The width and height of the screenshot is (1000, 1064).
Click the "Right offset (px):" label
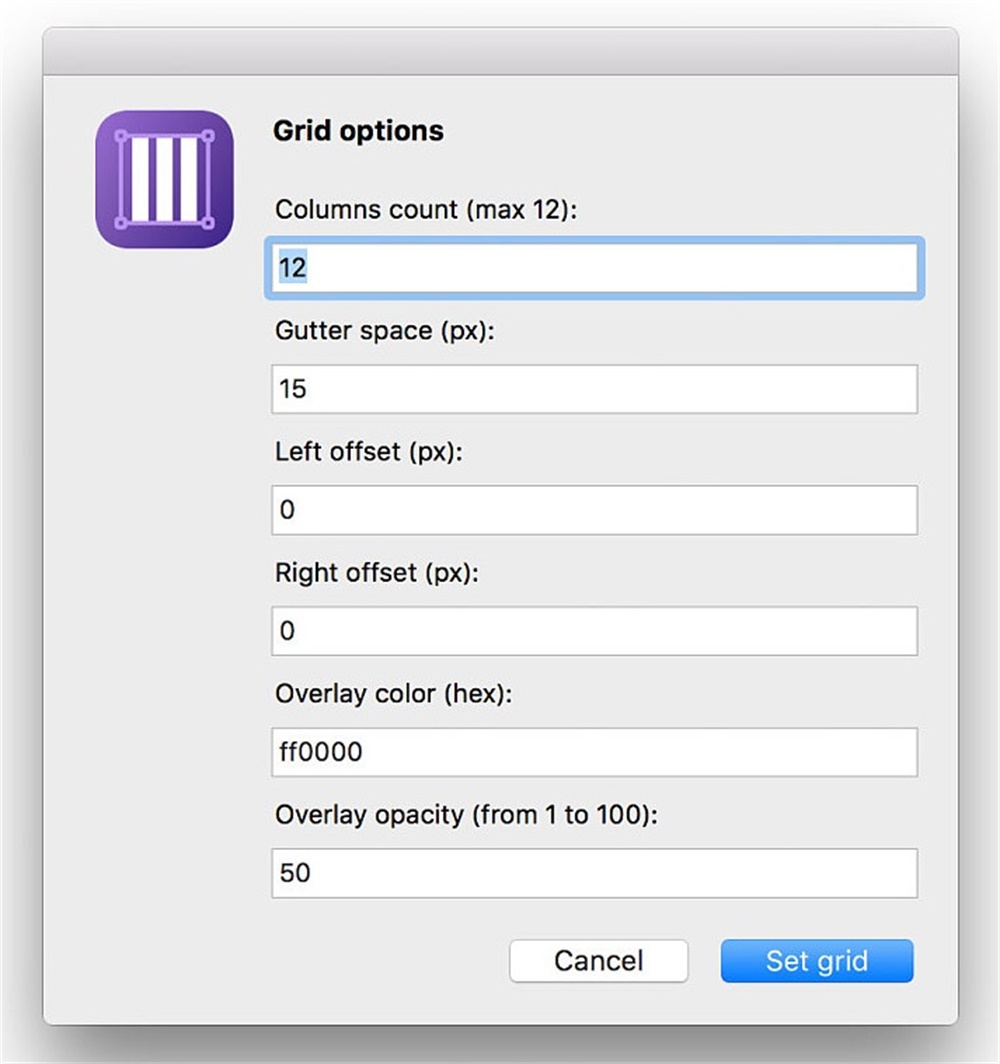pyautogui.click(x=376, y=573)
